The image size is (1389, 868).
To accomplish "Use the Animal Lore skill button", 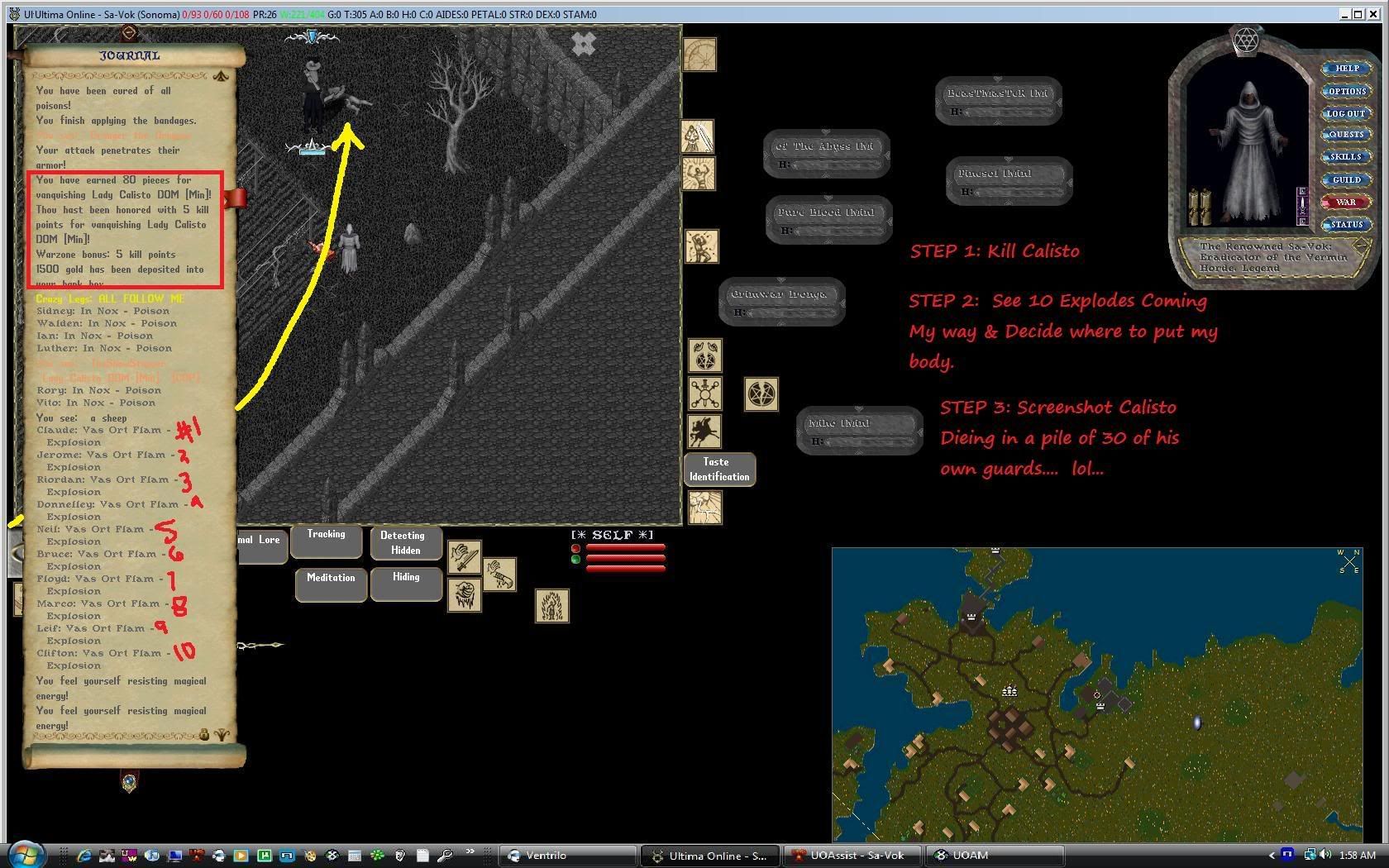I will click(x=261, y=546).
